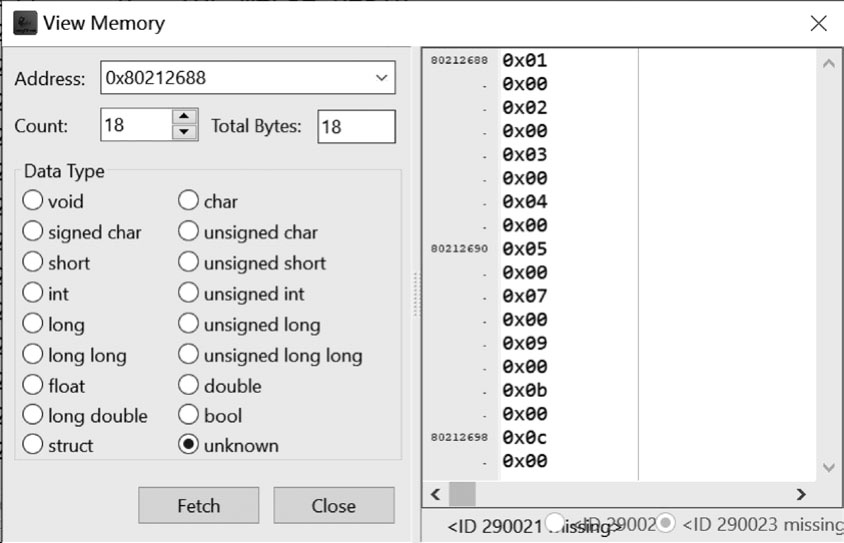Image resolution: width=844 pixels, height=543 pixels.
Task: Select the struct data type
Action: (33, 445)
